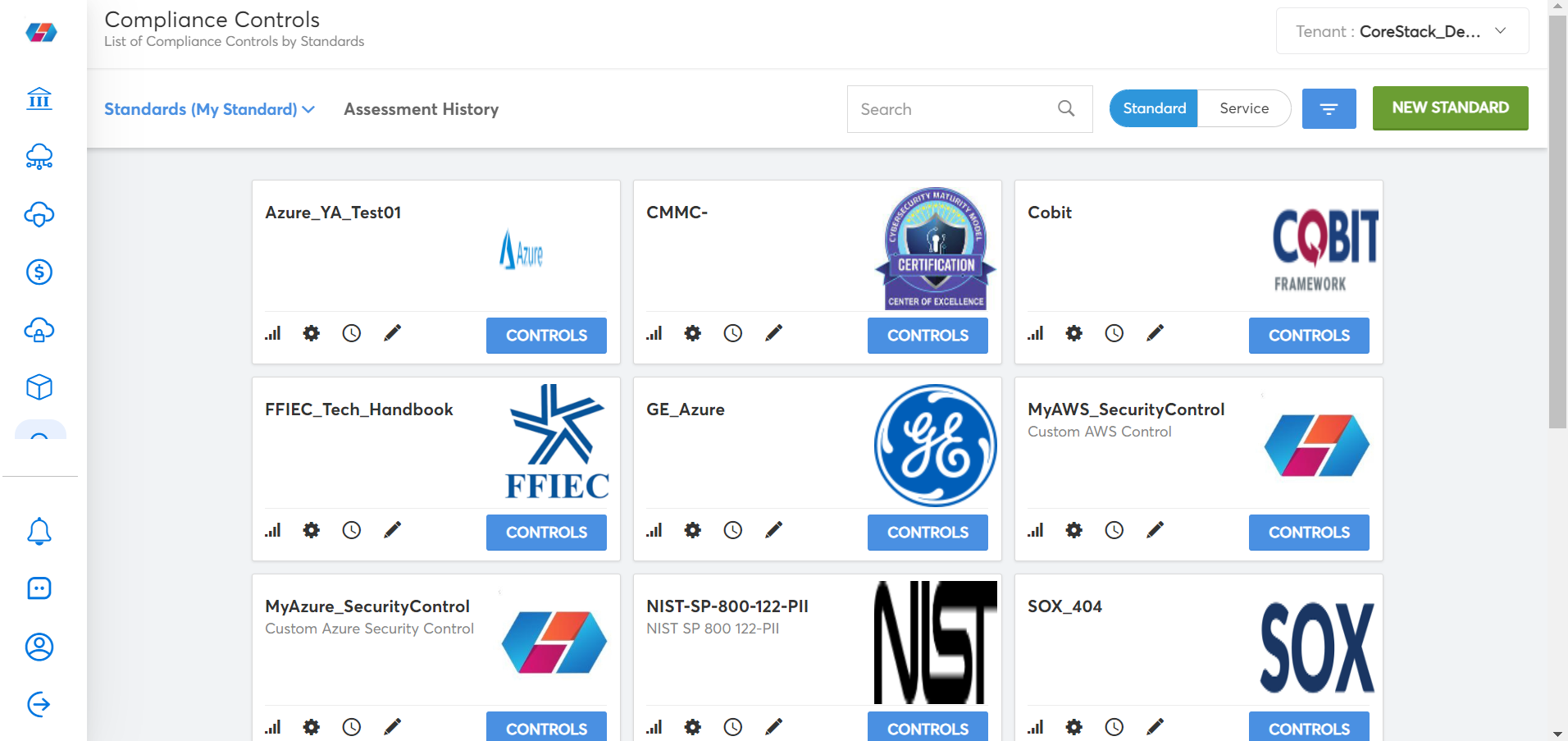Open CONTROLS for Azure_YA_Test01
The height and width of the screenshot is (741, 1568).
click(x=546, y=336)
